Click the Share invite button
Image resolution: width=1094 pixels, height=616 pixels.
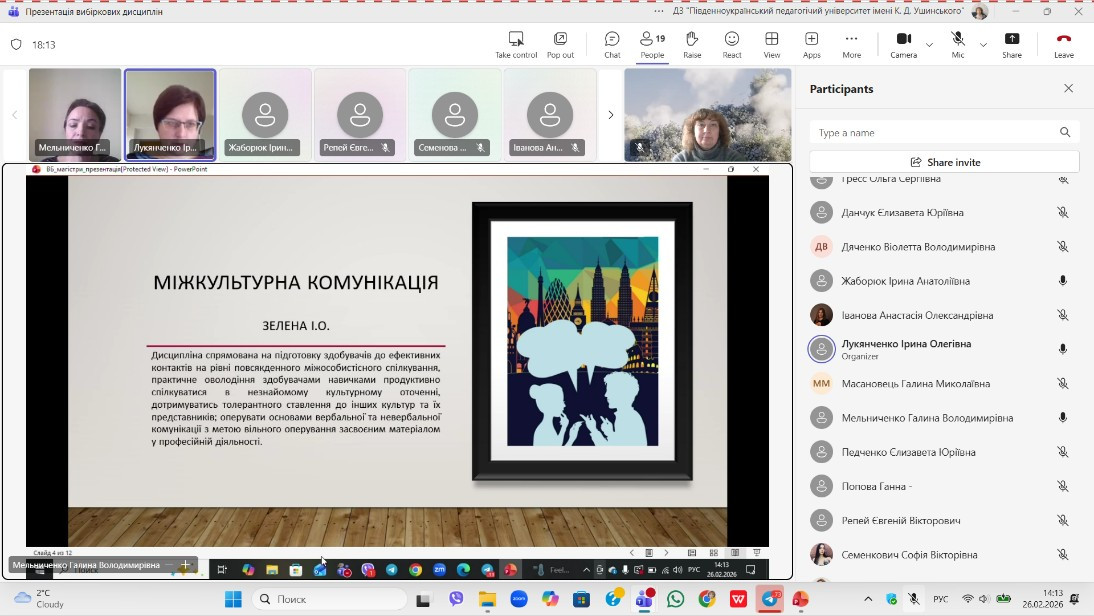click(x=944, y=162)
